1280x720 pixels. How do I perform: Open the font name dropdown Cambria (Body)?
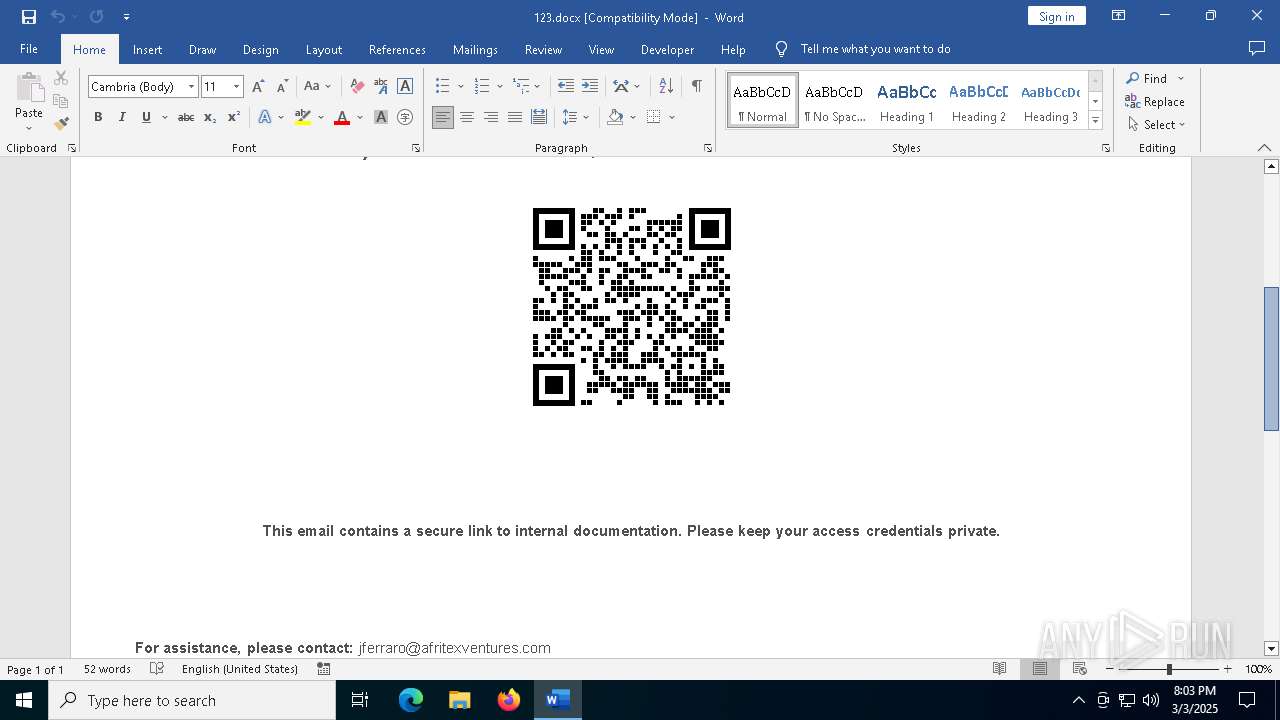(191, 87)
